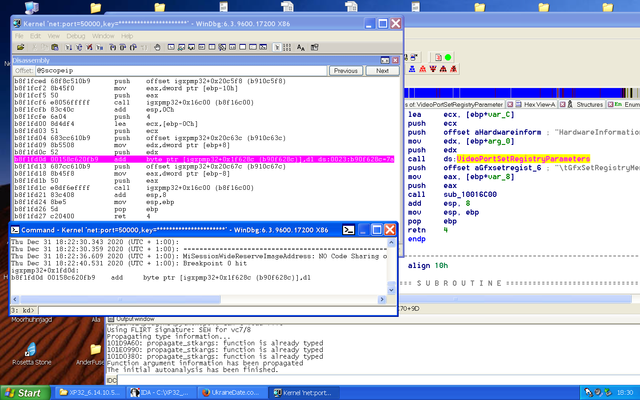Click Command window horizontal scrollbar thumb
This screenshot has height=400, width=640.
click(x=121, y=300)
